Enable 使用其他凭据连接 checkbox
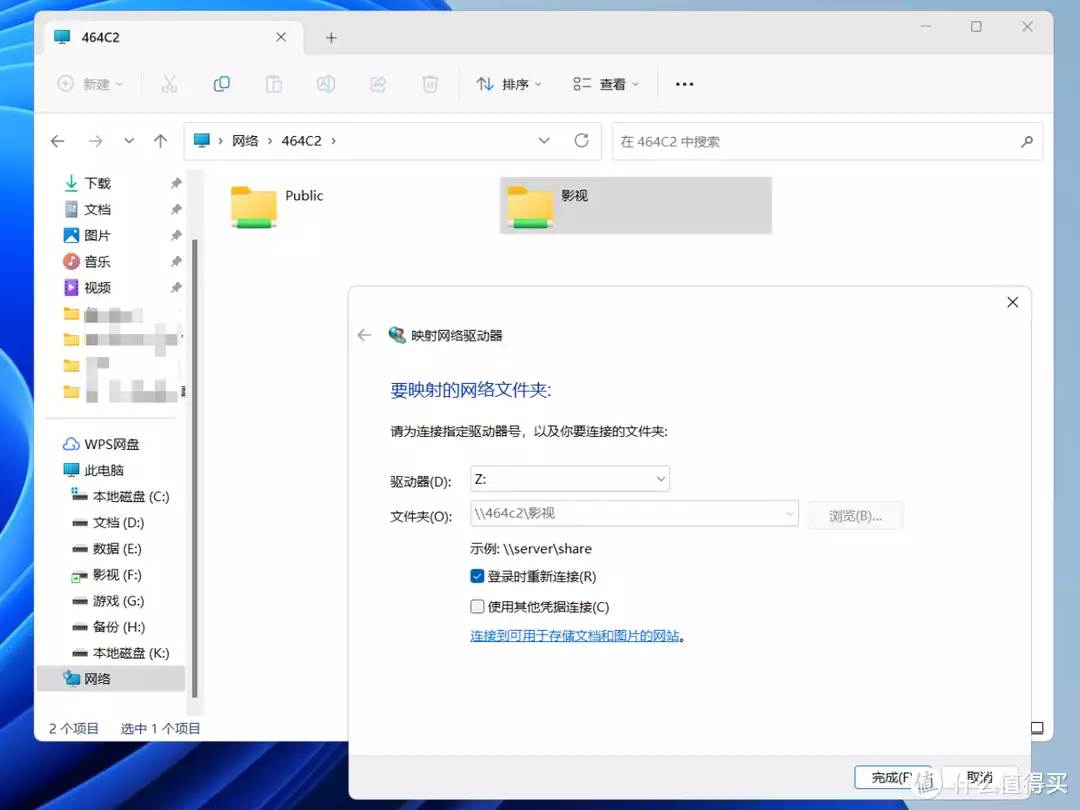 click(477, 606)
